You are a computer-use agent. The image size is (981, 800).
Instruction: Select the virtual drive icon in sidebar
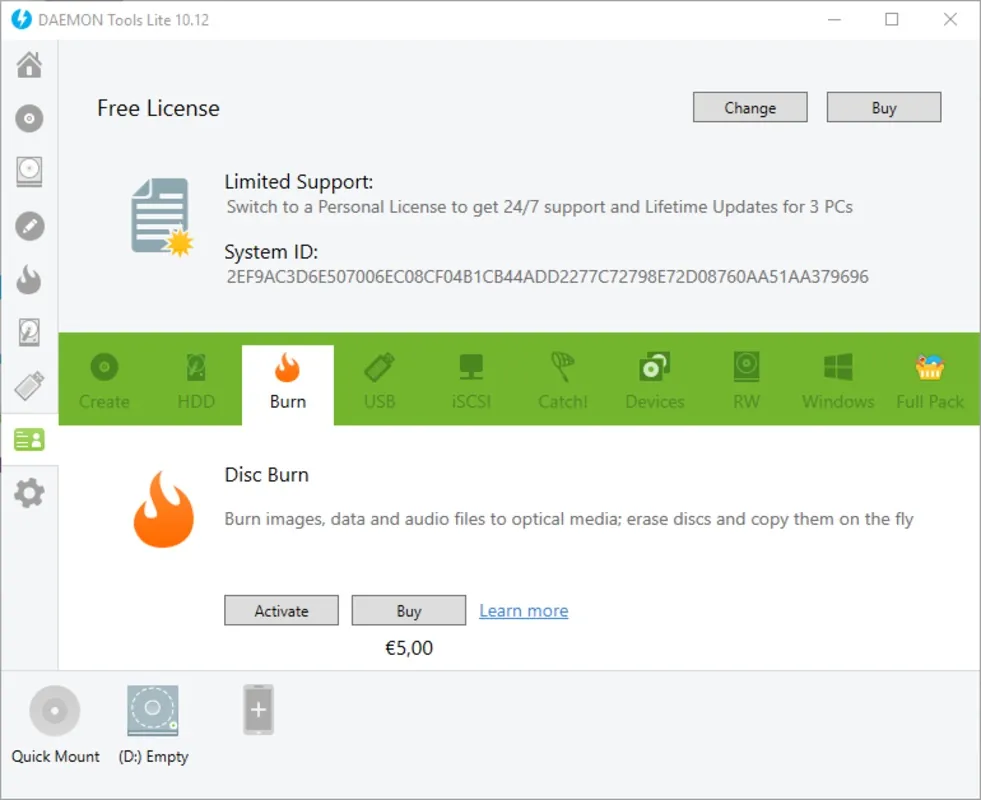pyautogui.click(x=29, y=171)
